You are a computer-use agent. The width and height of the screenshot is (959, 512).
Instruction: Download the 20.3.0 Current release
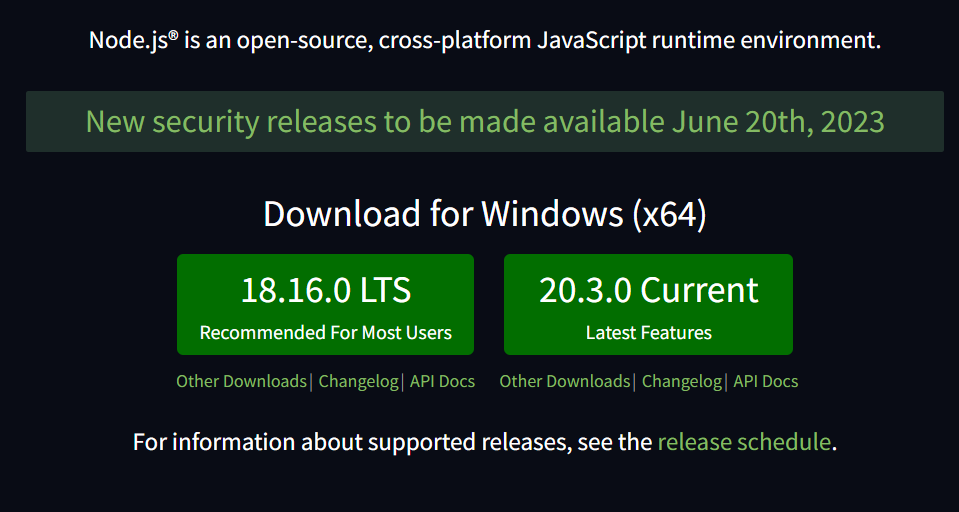coord(648,305)
